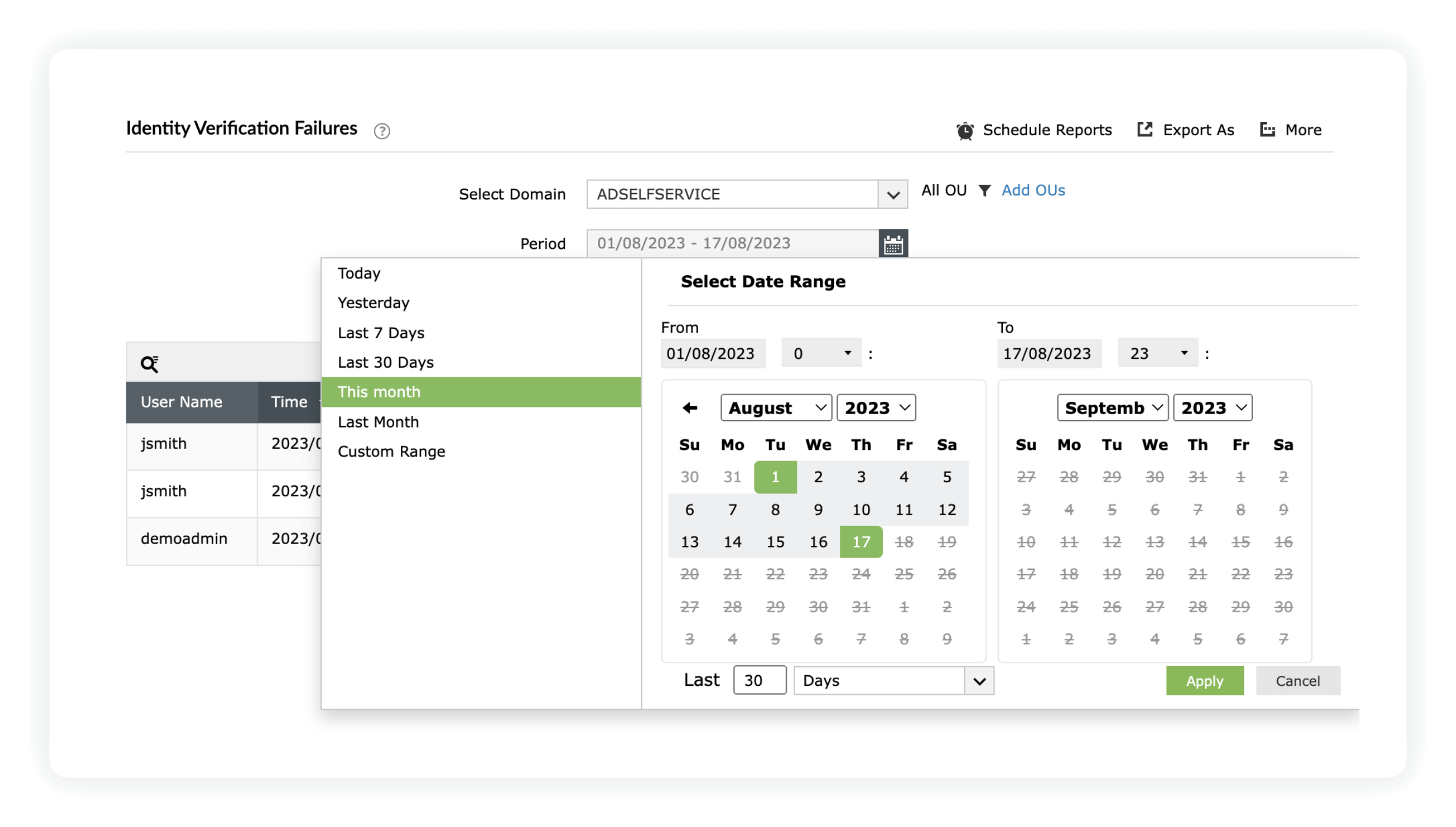Screen dimensions: 1456x827
Task: Open the Add OUs link
Action: [x=1033, y=191]
